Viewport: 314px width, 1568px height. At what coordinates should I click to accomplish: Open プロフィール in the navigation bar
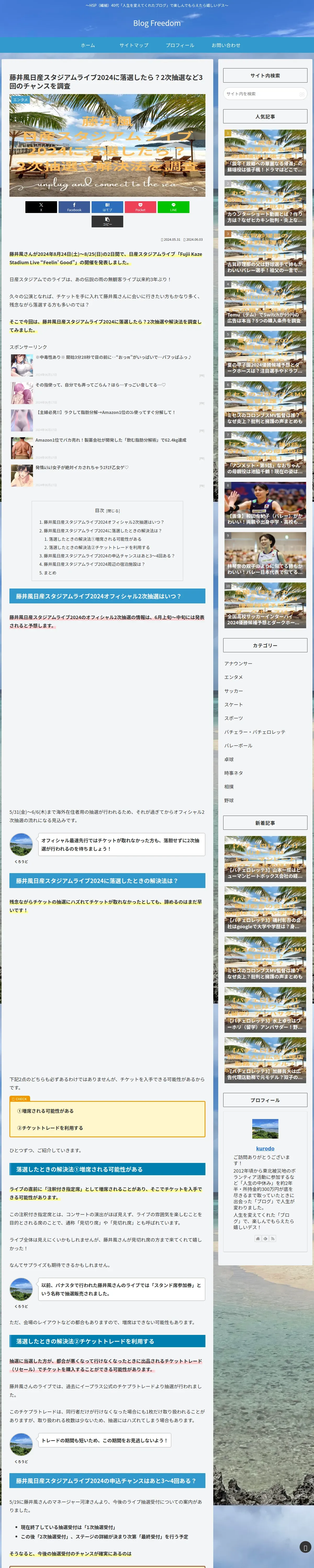click(180, 45)
